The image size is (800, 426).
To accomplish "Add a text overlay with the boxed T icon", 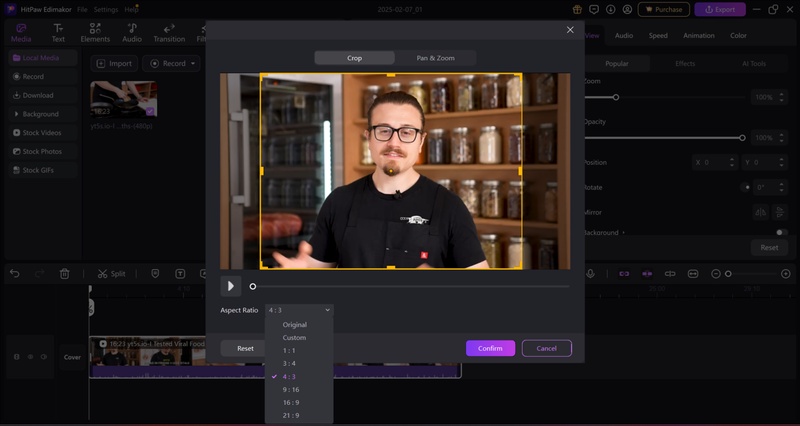I will pos(180,274).
